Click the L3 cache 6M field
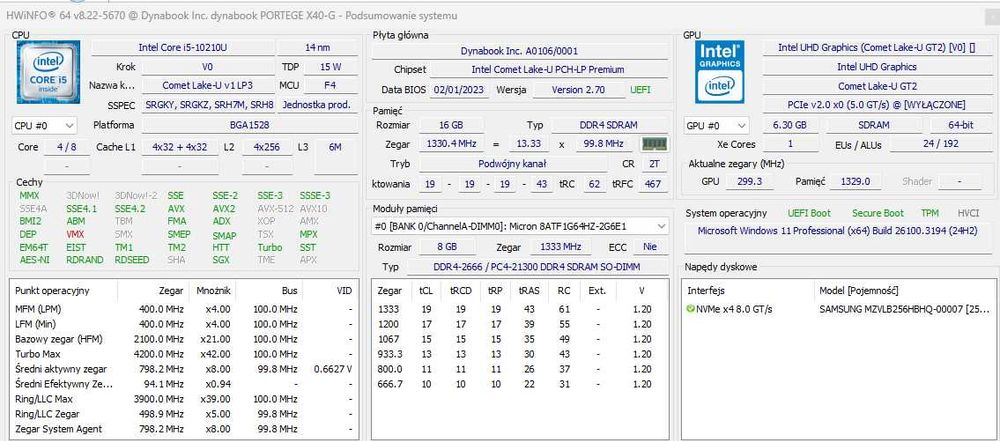Image resolution: width=1000 pixels, height=441 pixels. [335, 147]
